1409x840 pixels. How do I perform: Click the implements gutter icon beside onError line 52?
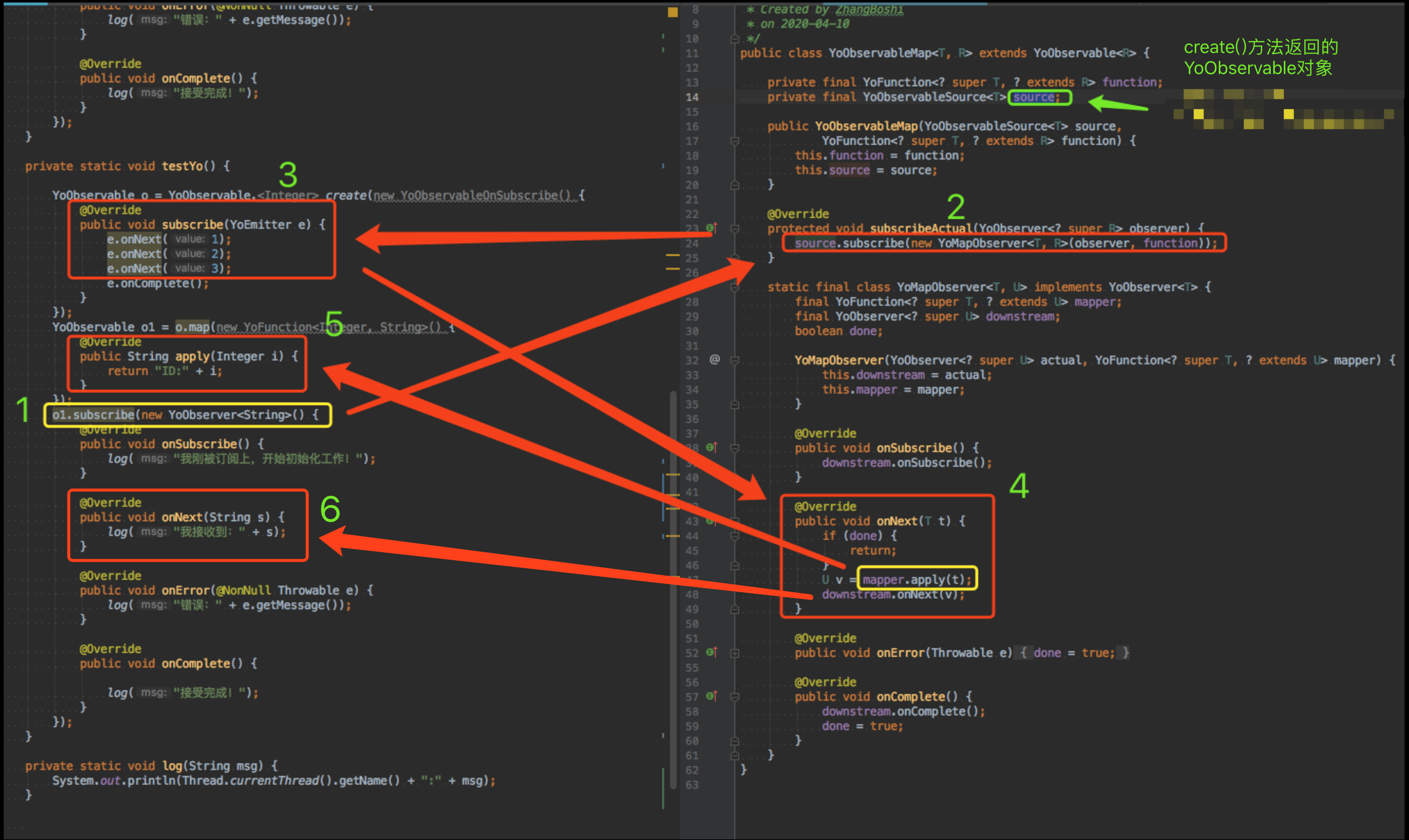point(712,653)
